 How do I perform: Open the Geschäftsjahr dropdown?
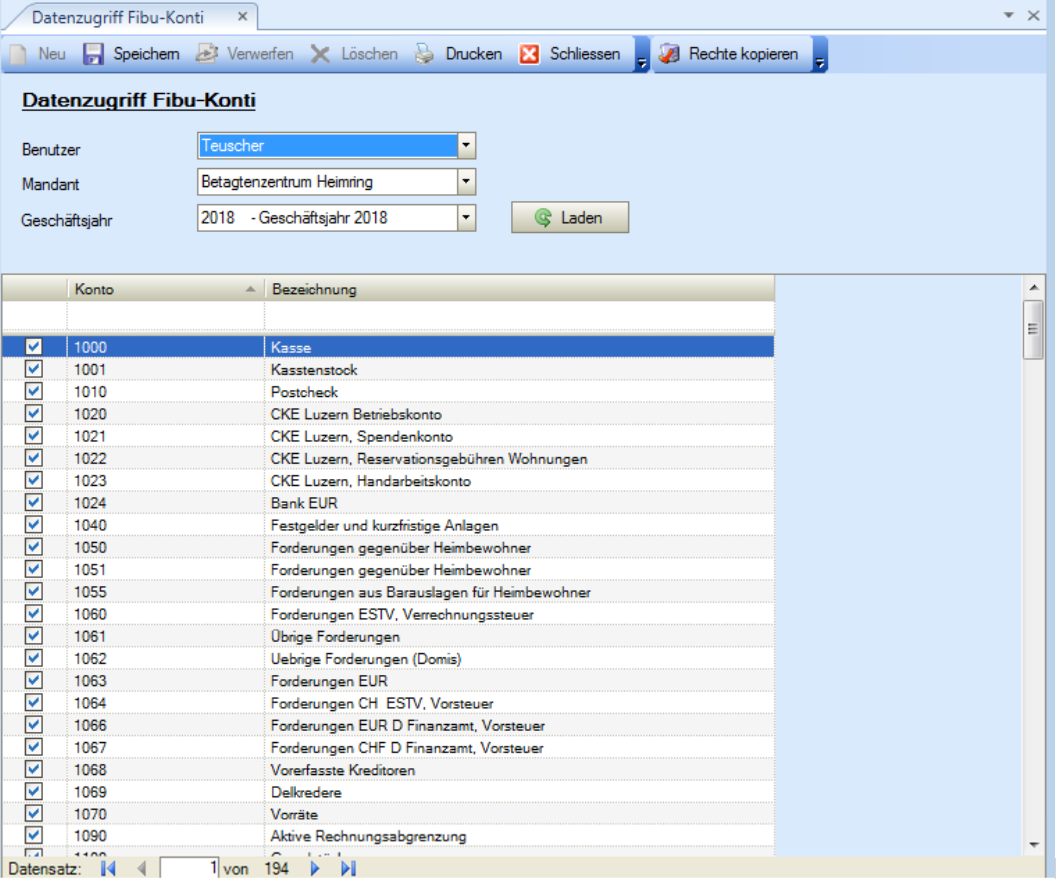(x=465, y=217)
